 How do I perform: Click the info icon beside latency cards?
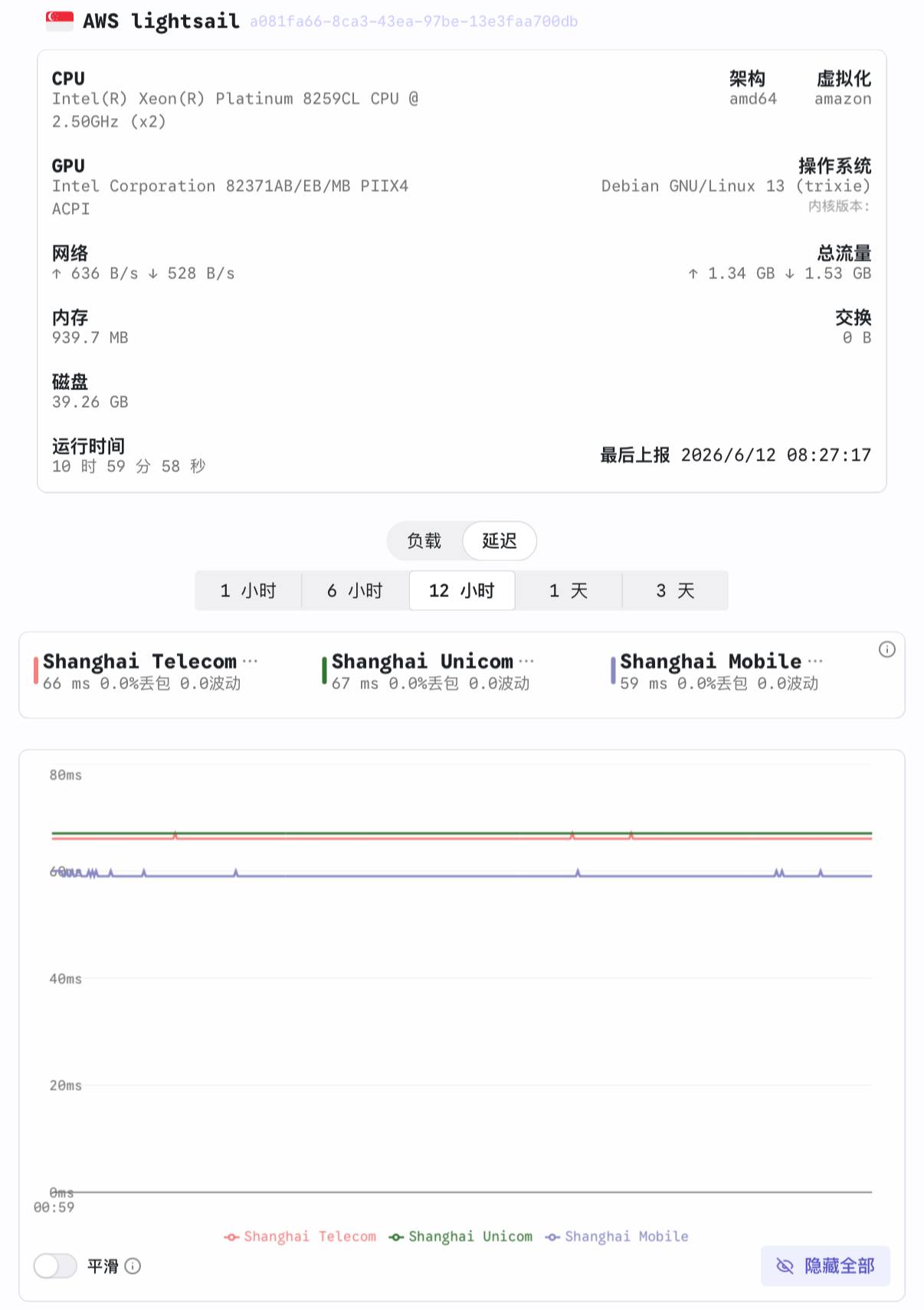click(x=886, y=649)
